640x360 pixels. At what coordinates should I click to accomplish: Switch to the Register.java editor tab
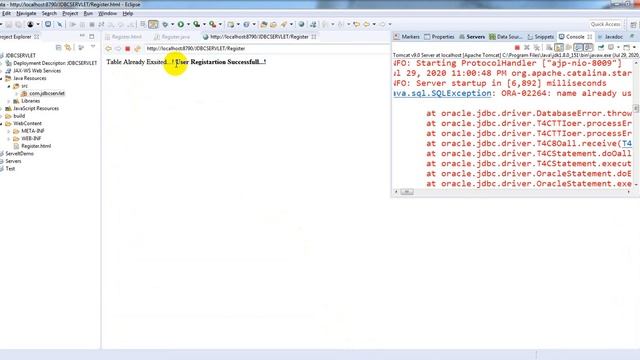tap(172, 37)
